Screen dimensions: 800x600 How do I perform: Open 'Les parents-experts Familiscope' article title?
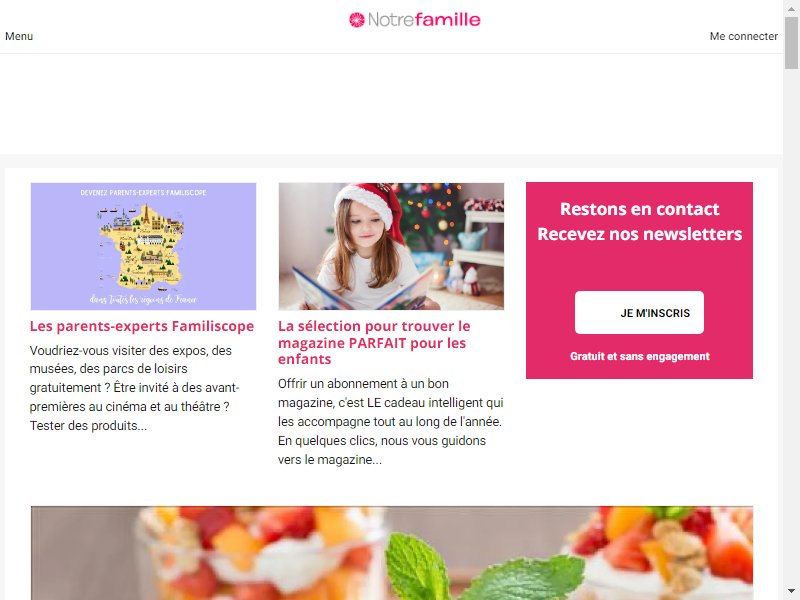click(x=142, y=326)
